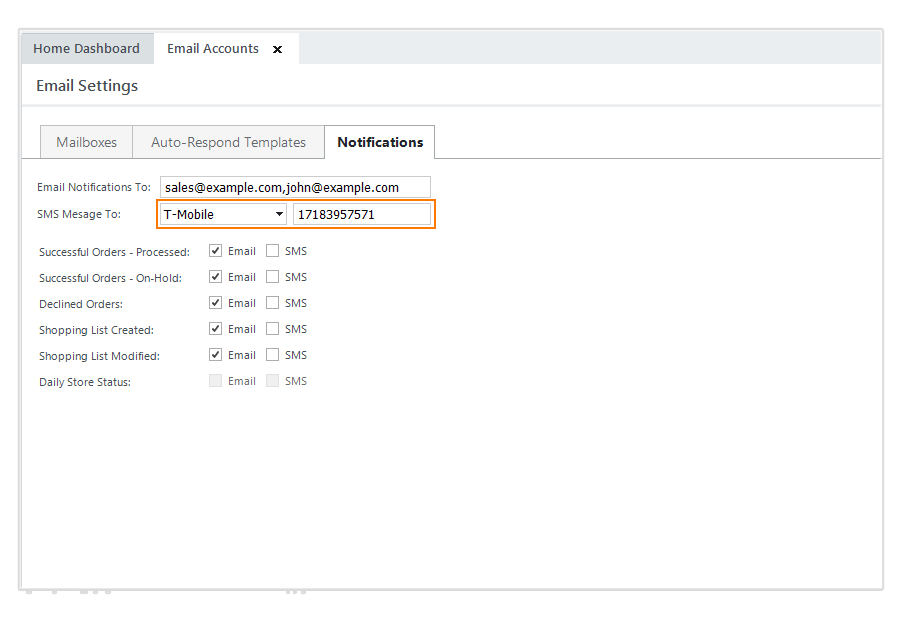Image resolution: width=900 pixels, height=620 pixels.
Task: Close the Email Accounts tab
Action: tap(277, 49)
